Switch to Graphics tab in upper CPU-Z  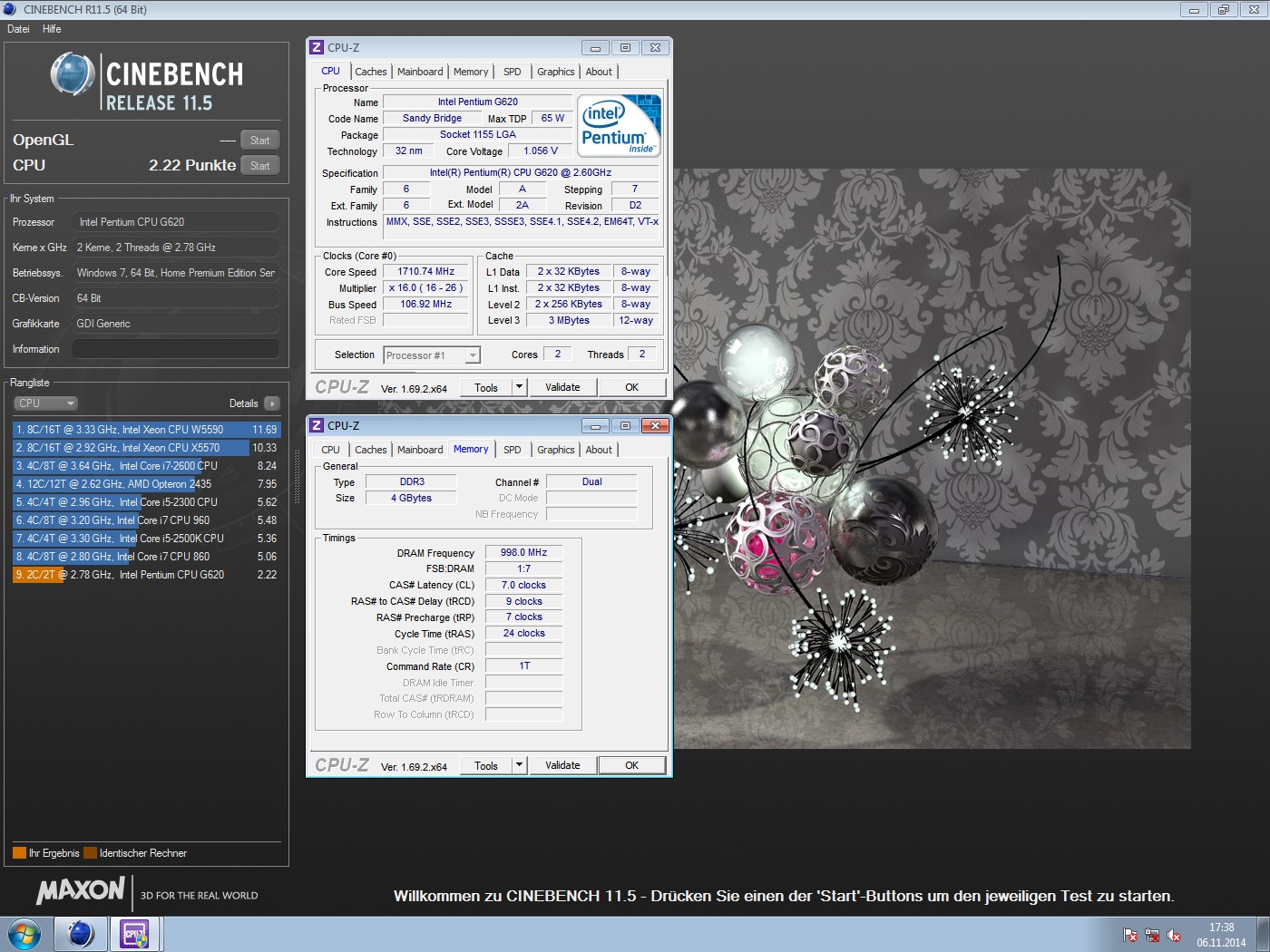pos(556,72)
